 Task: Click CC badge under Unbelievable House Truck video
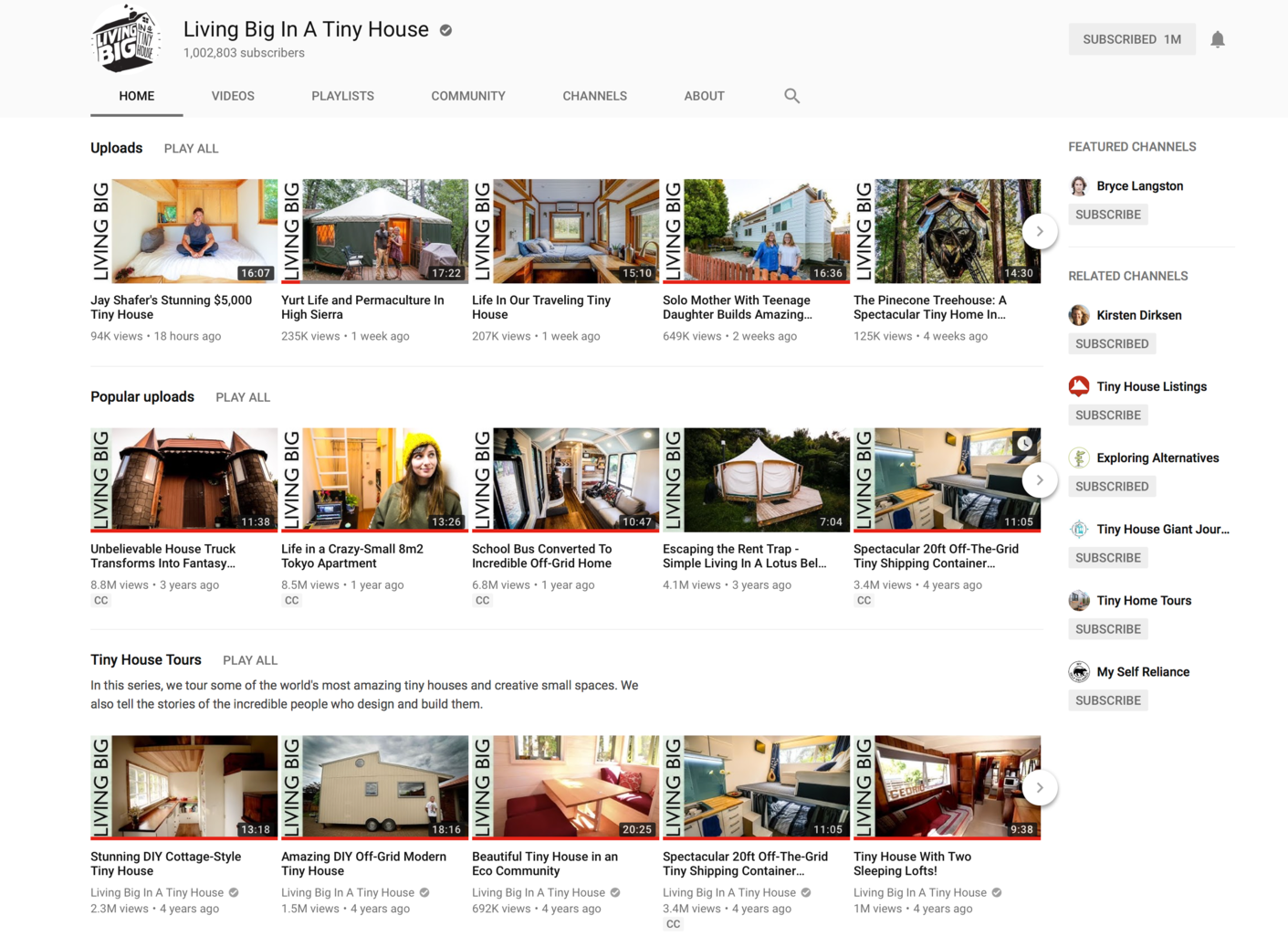(x=100, y=600)
